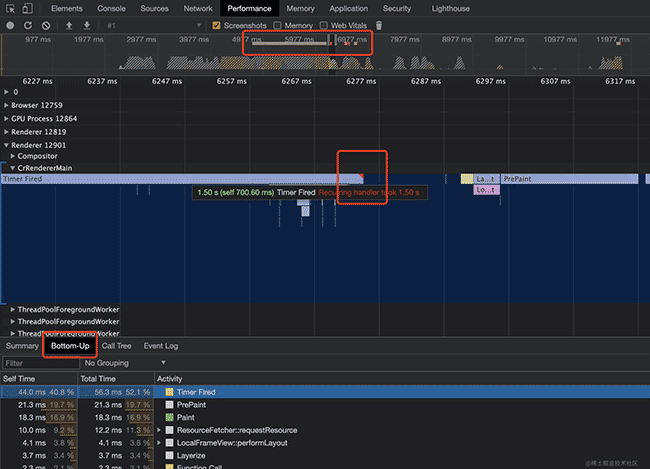This screenshot has width=650, height=469.
Task: Open the Event Log tab
Action: tap(161, 346)
